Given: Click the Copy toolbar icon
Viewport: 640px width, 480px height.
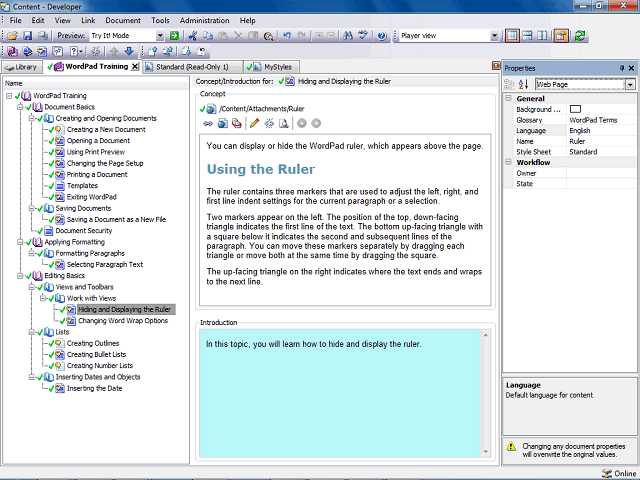Looking at the screenshot, I should point(208,36).
